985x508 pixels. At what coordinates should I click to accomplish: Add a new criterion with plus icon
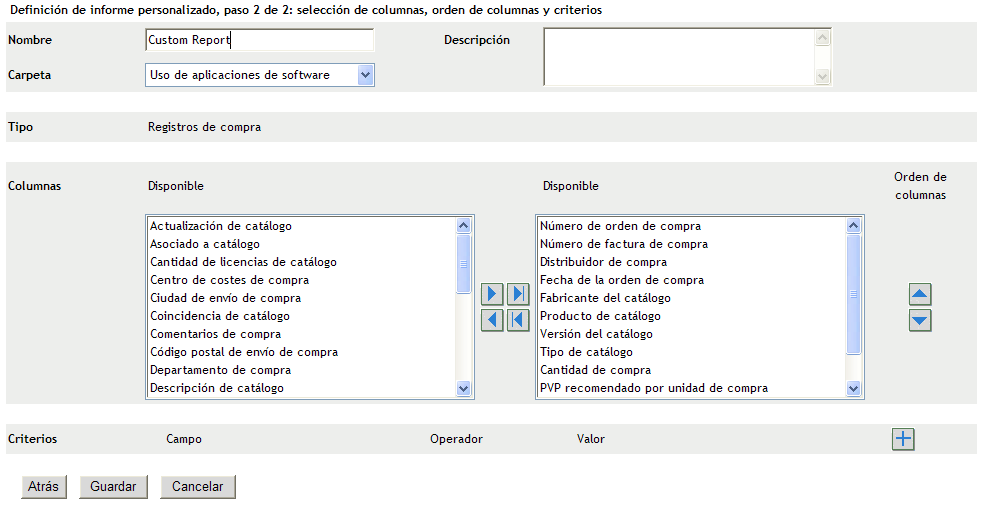click(903, 439)
